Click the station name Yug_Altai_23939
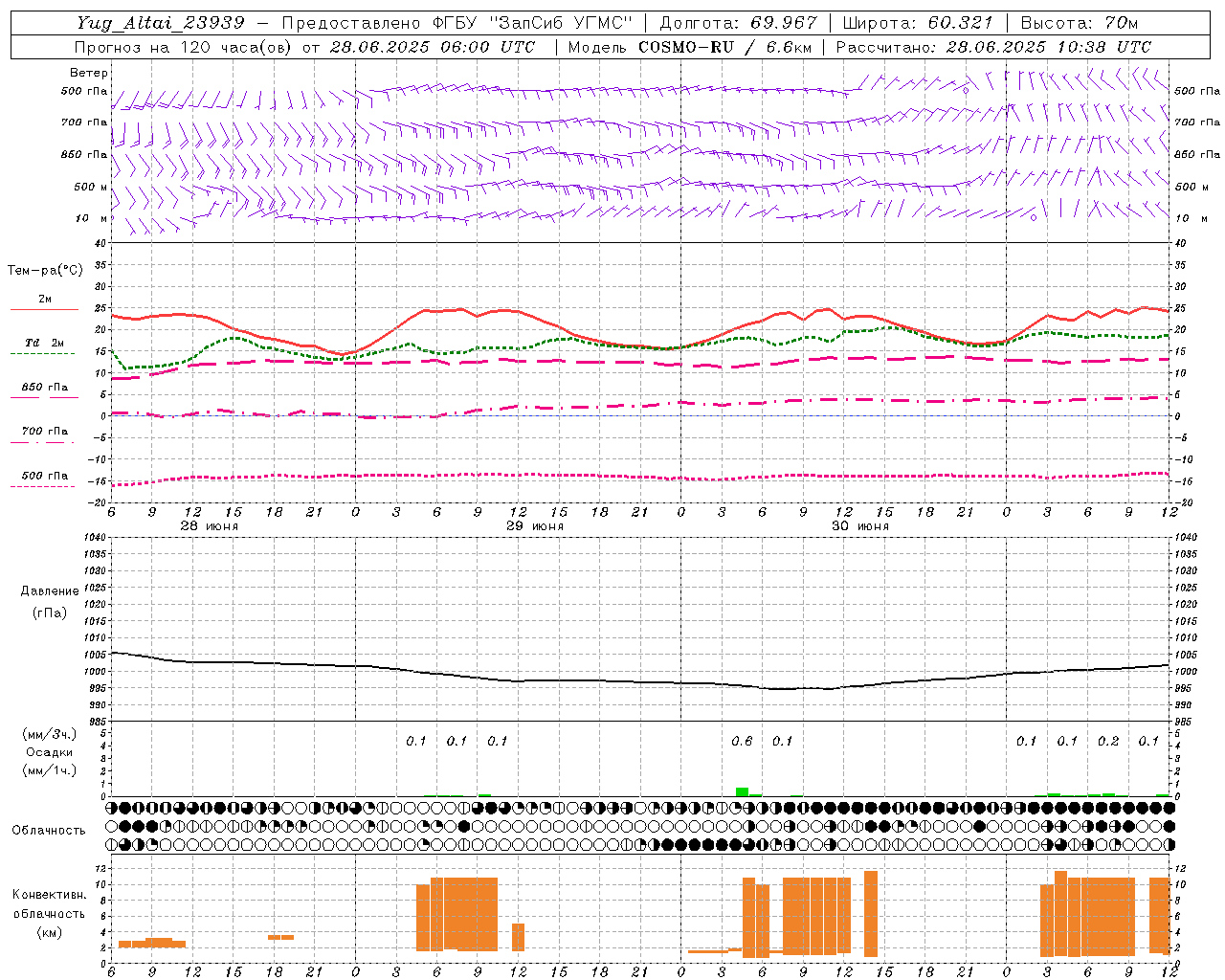 (161, 23)
